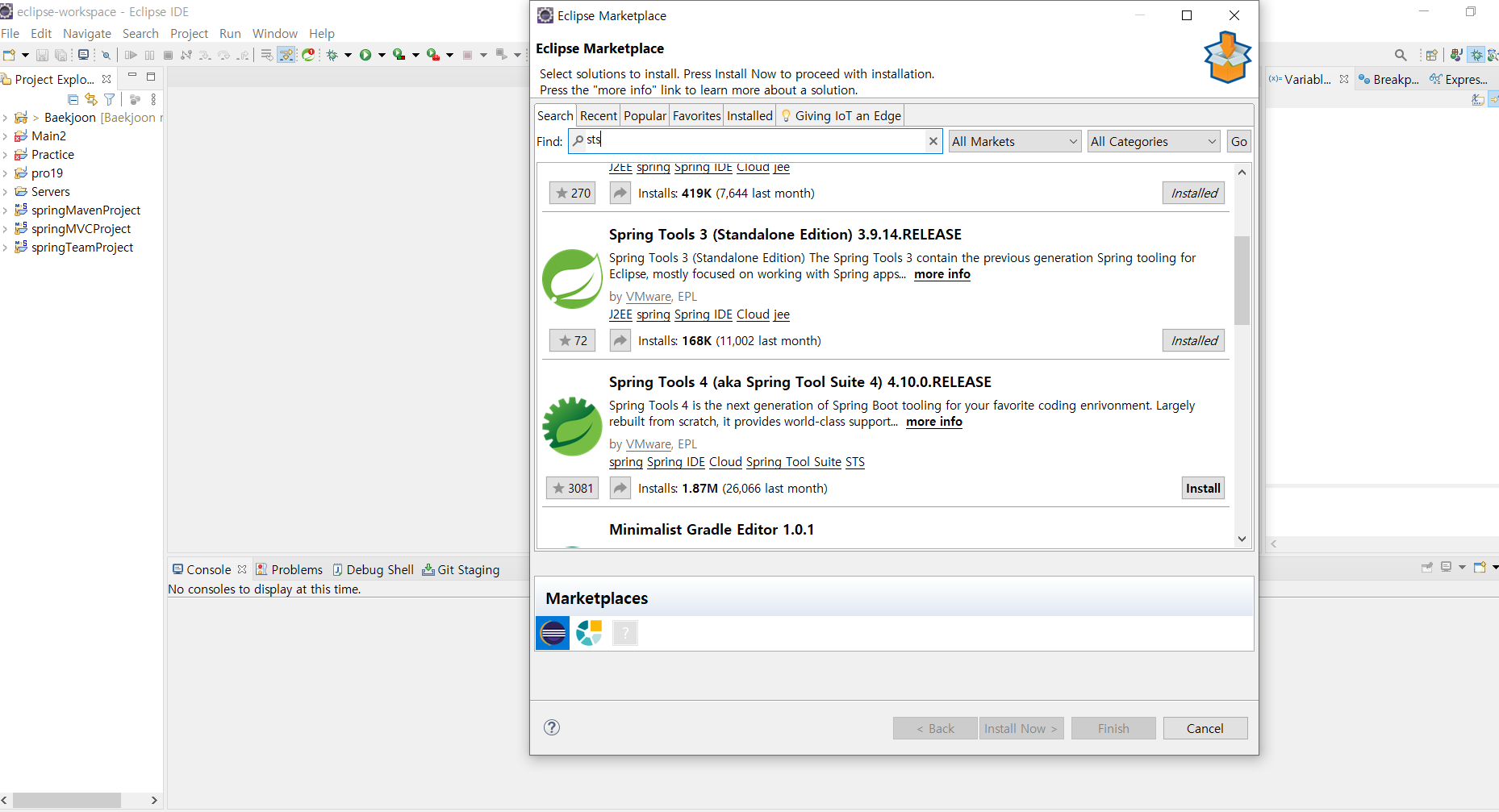Switch to the Installed tab in Marketplace
The image size is (1499, 812).
click(x=749, y=115)
